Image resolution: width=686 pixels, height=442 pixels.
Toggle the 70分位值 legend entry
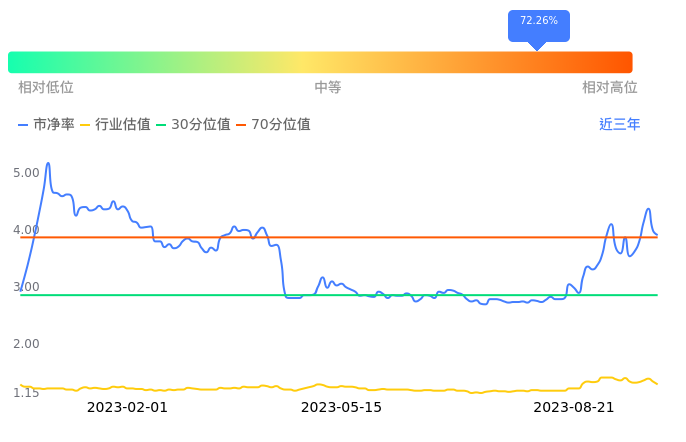[x=273, y=125]
